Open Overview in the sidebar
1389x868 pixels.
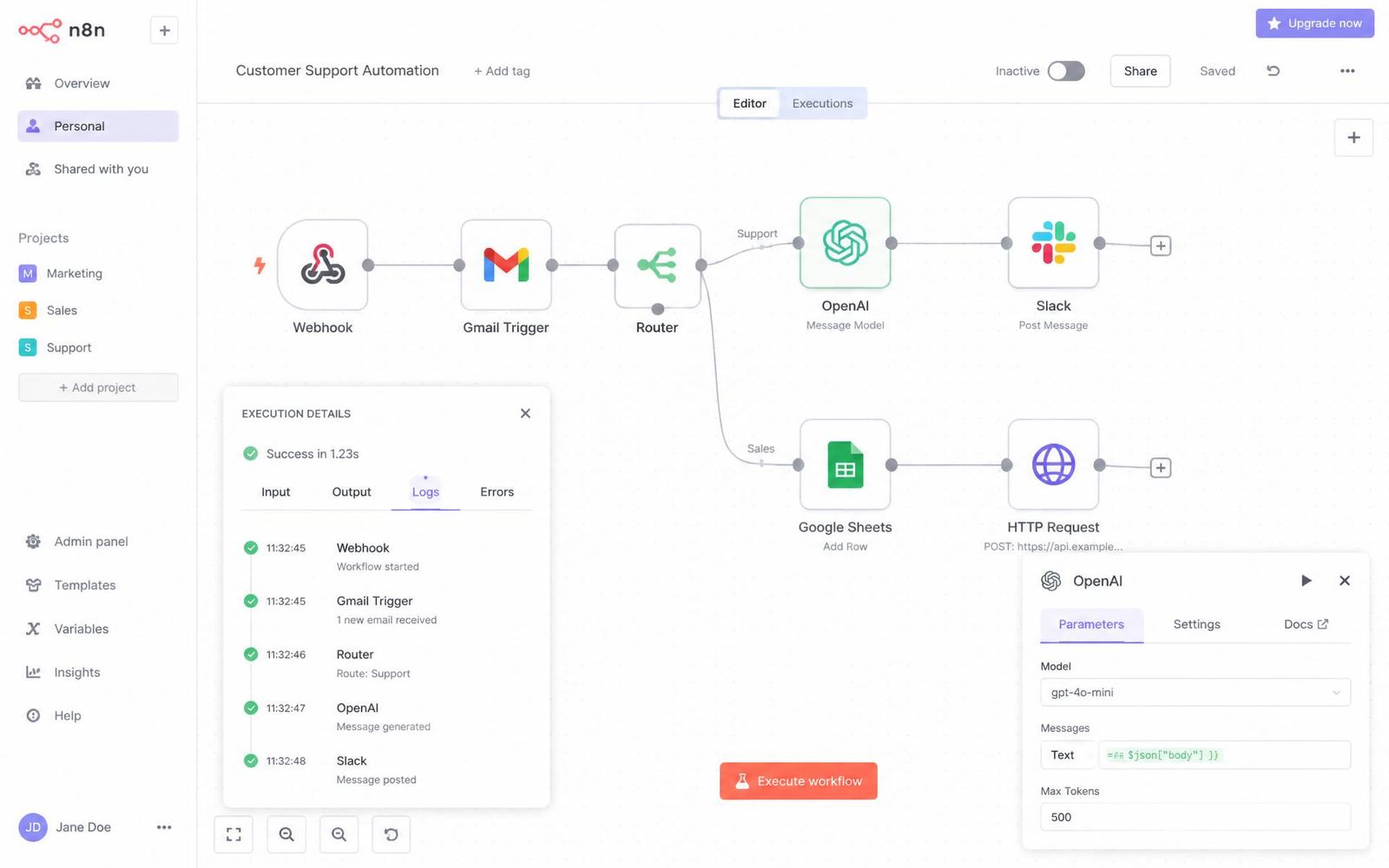pos(98,83)
